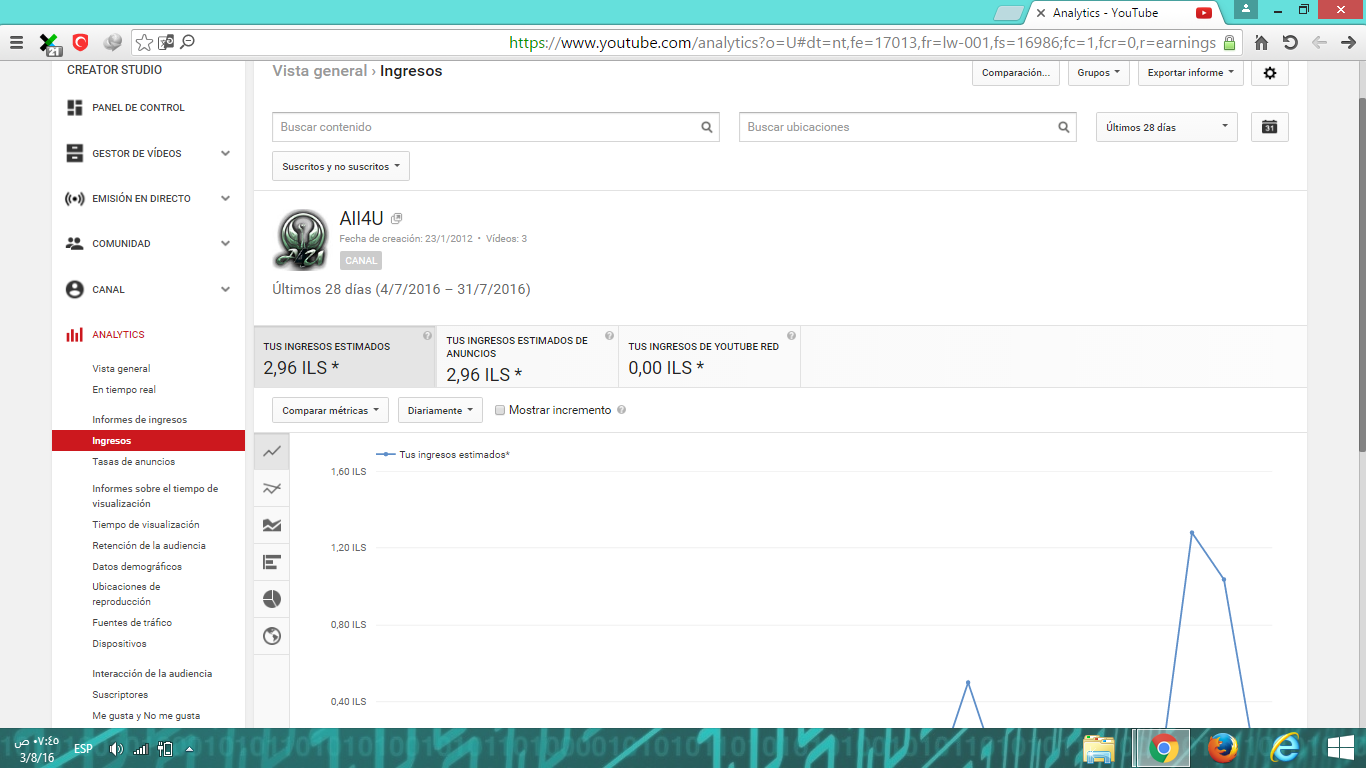Bookmark this page with the star
Screen dimensions: 1366x768
coord(145,42)
